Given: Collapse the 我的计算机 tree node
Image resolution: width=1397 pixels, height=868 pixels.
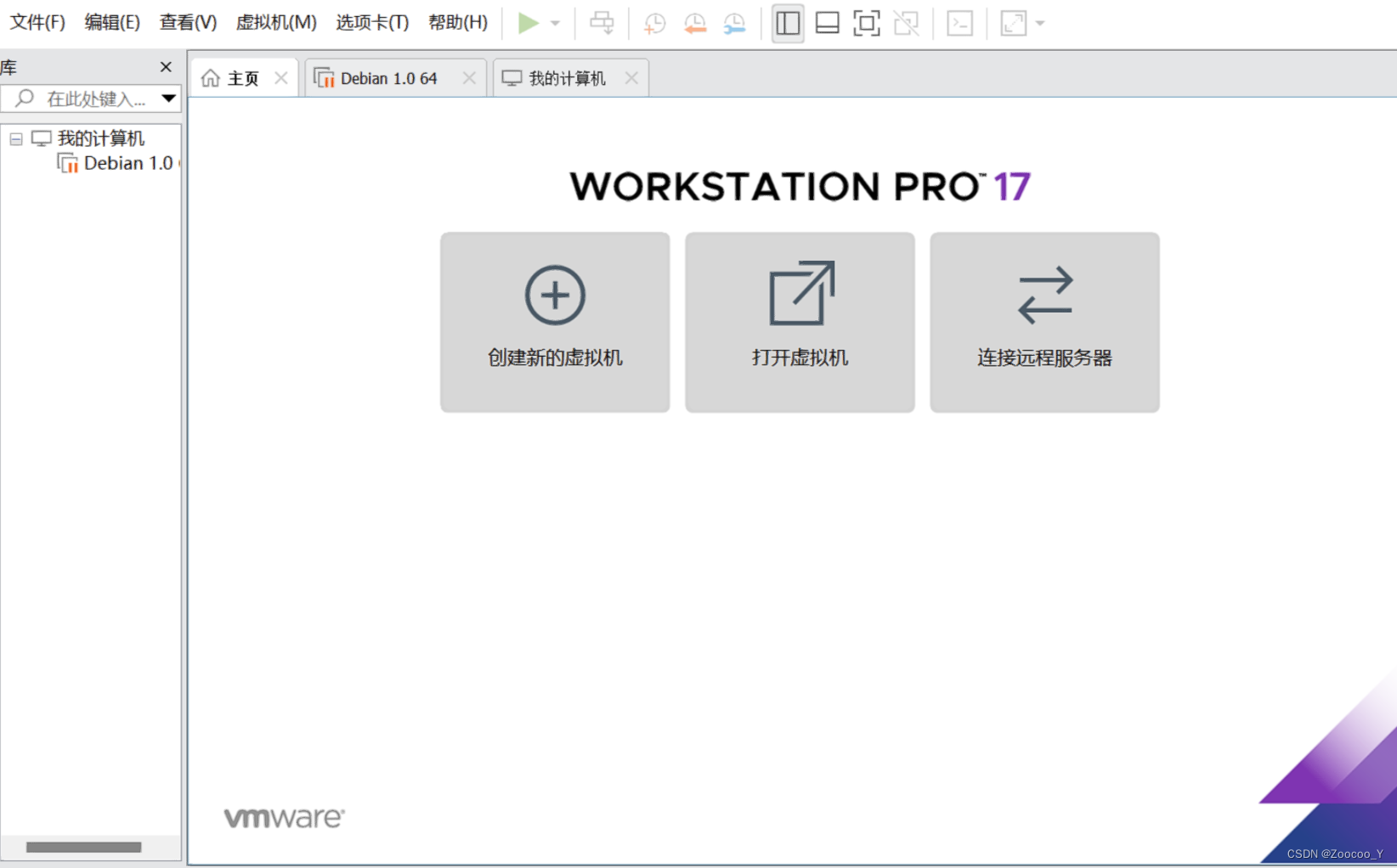Looking at the screenshot, I should (16, 138).
